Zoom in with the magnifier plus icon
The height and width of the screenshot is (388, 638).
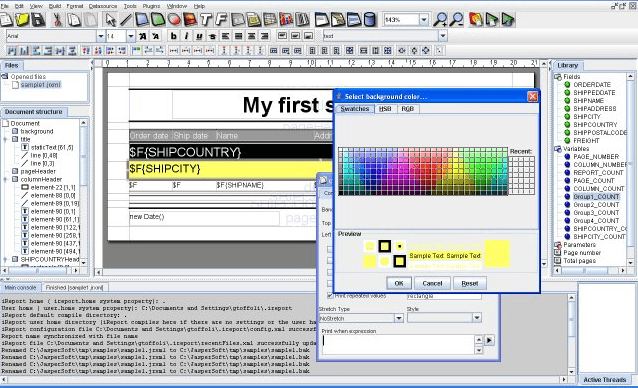(440, 20)
